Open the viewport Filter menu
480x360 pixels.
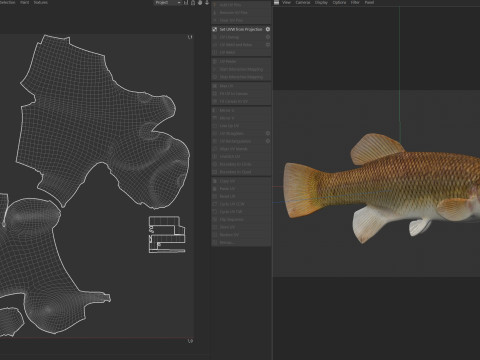[x=355, y=2]
